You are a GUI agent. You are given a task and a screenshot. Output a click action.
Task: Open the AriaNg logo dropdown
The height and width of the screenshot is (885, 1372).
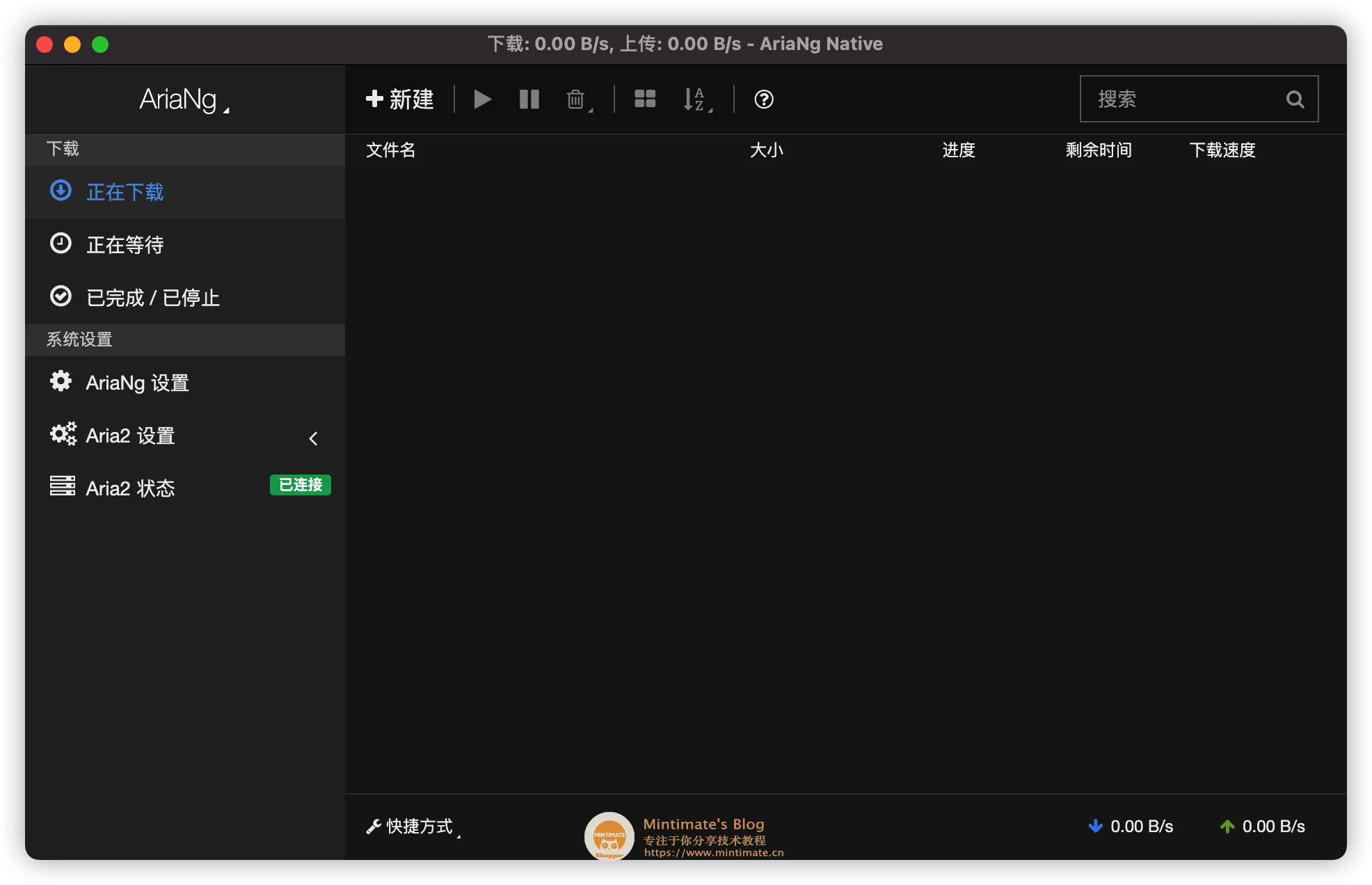pos(184,99)
